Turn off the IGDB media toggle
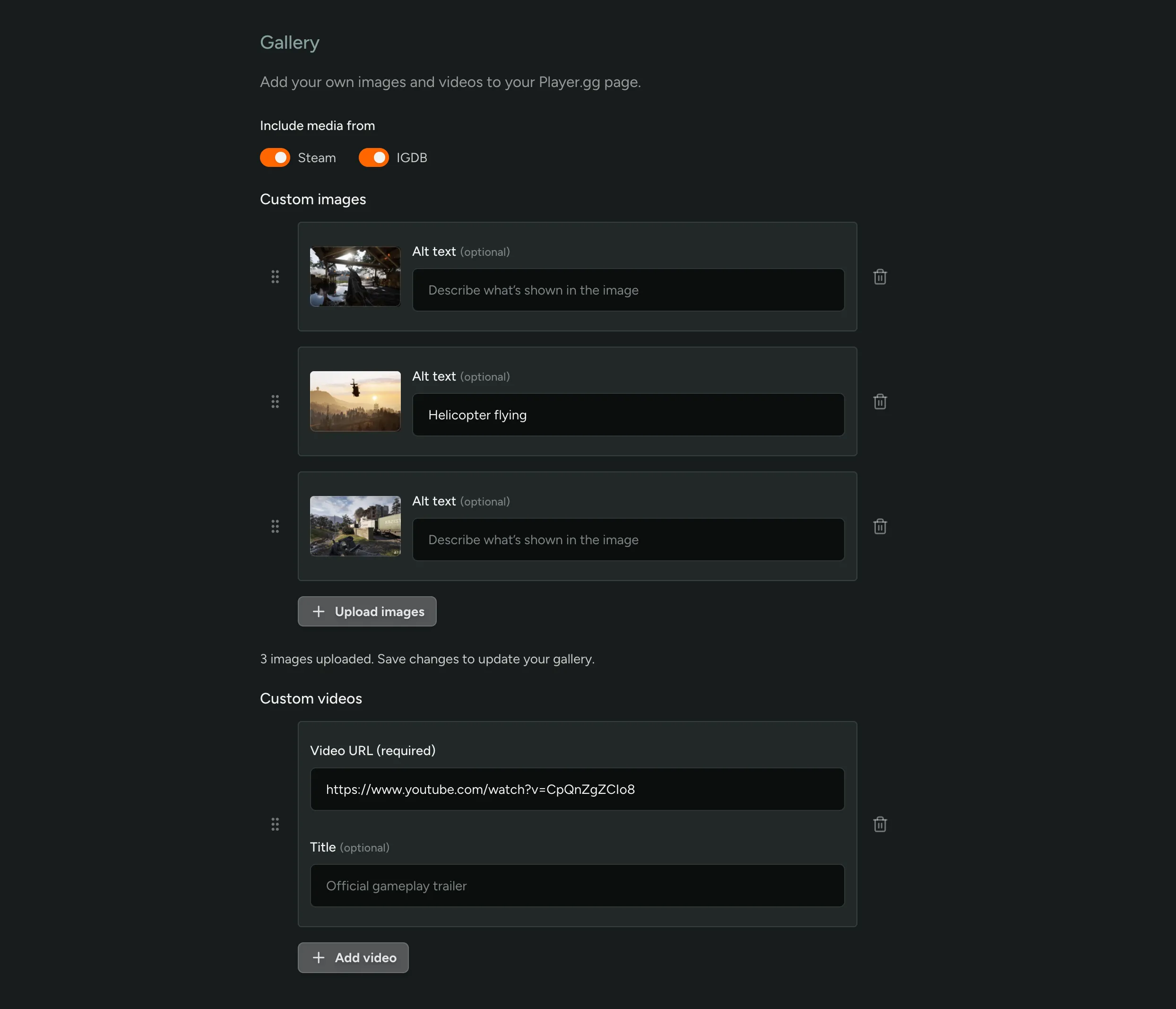1176x1009 pixels. tap(374, 157)
